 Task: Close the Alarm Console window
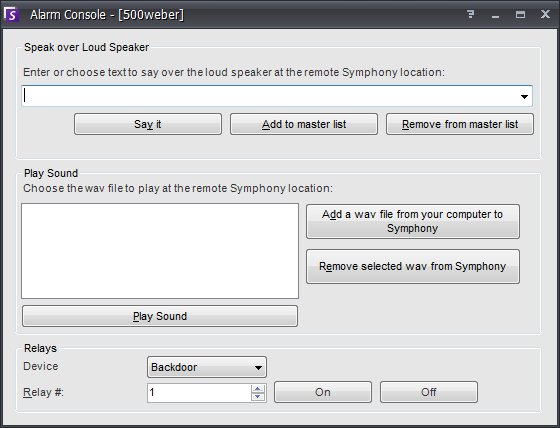pos(545,14)
